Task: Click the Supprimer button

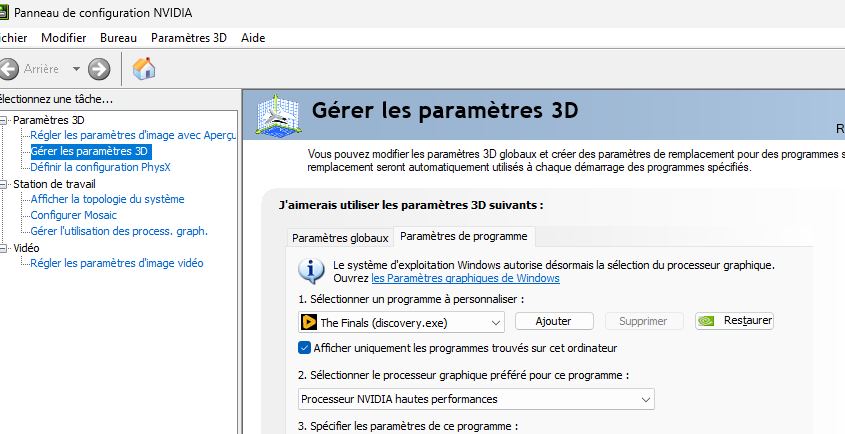Action: [x=644, y=321]
